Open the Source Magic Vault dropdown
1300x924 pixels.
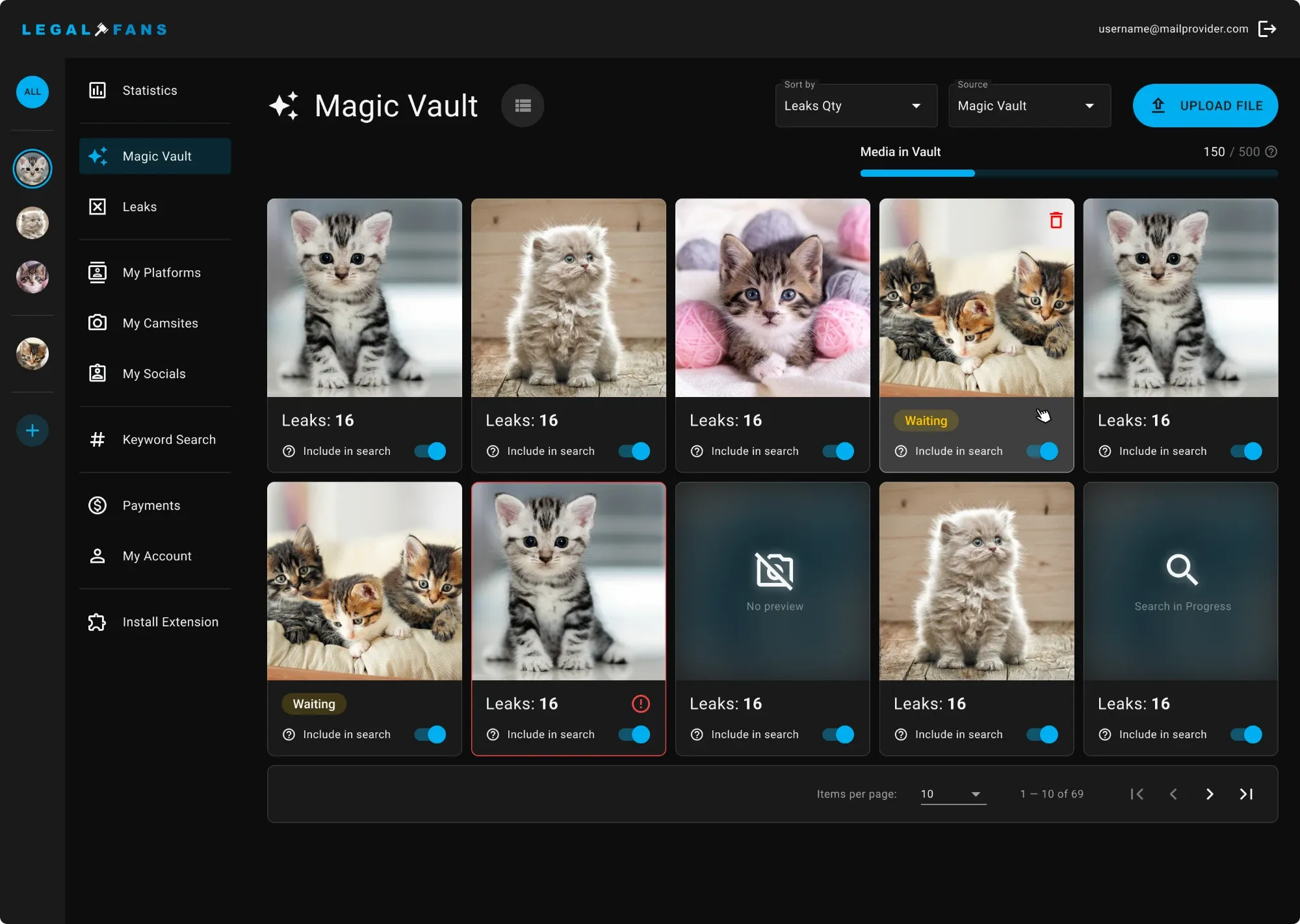[1030, 105]
